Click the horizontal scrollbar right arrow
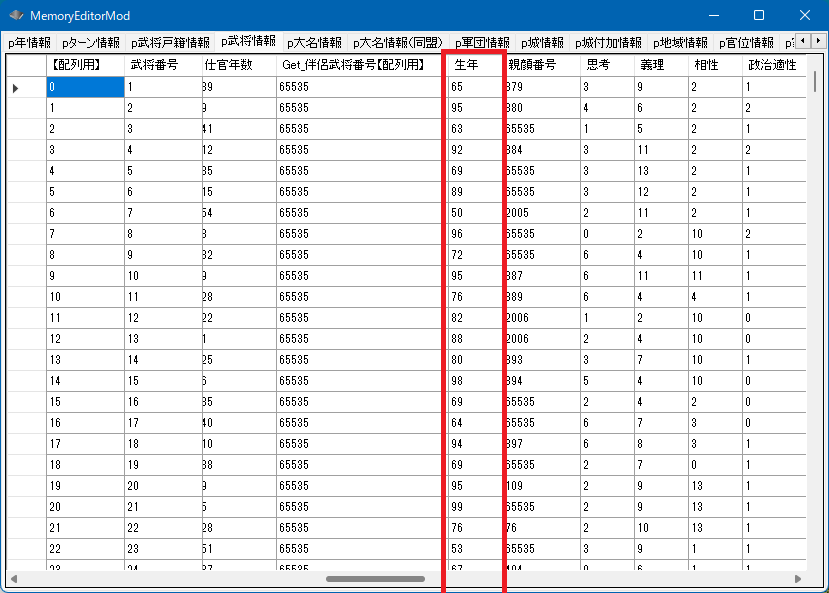Screen dimensions: 829x593 coord(797,579)
